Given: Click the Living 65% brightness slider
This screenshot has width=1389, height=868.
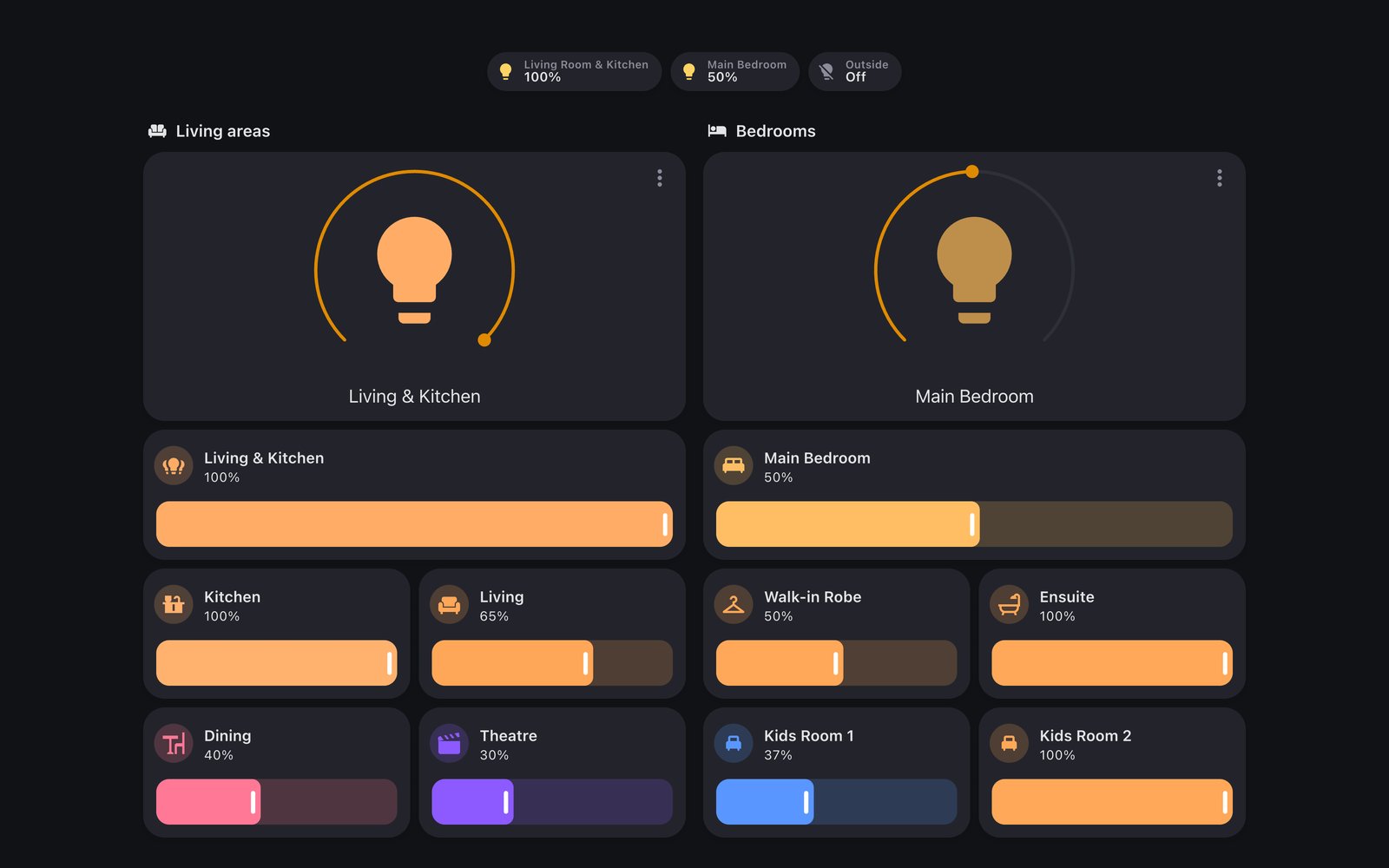Looking at the screenshot, I should [552, 663].
